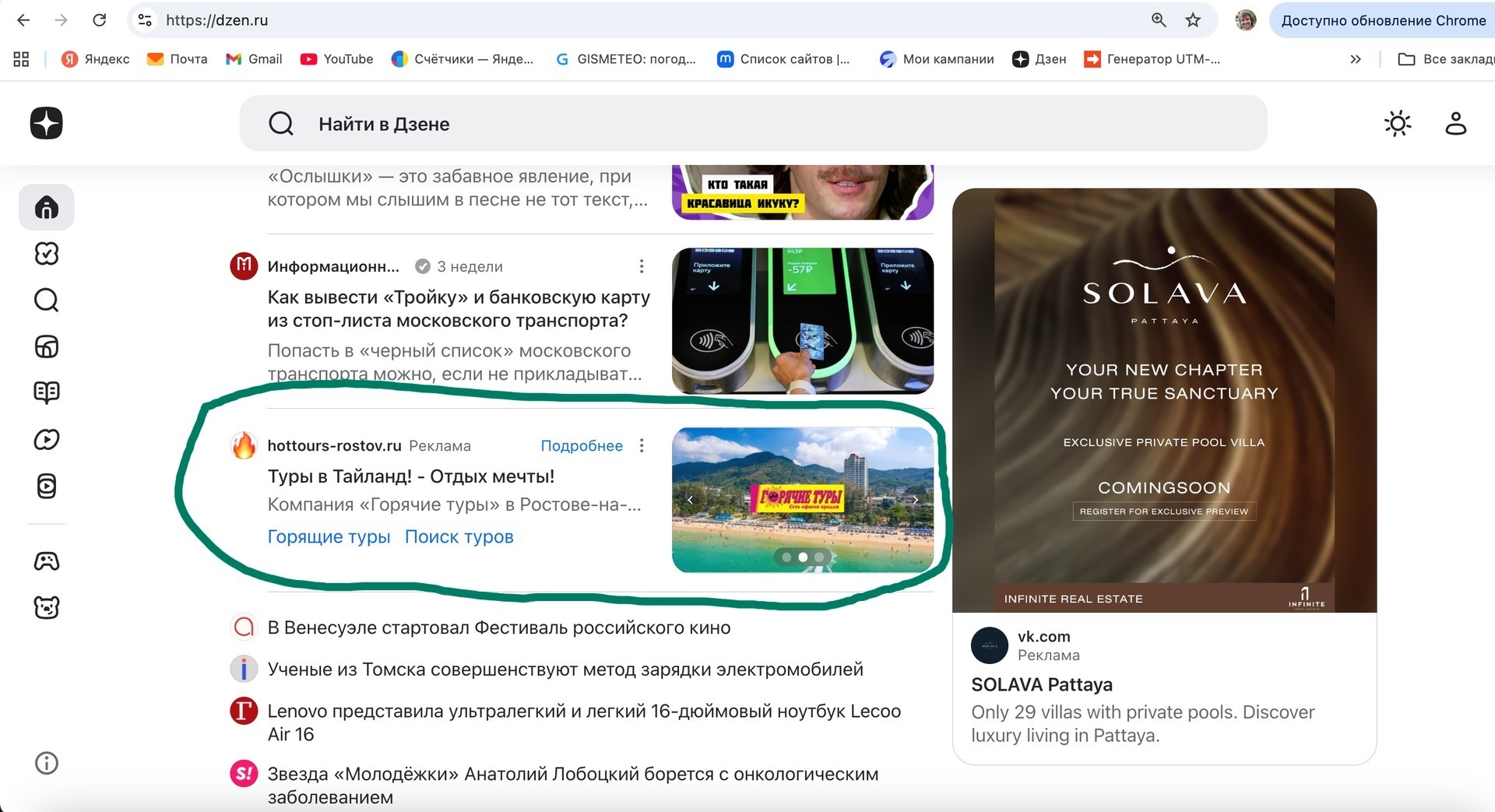The width and height of the screenshot is (1495, 812).
Task: Click the "Горящие туры" link
Action: point(329,536)
